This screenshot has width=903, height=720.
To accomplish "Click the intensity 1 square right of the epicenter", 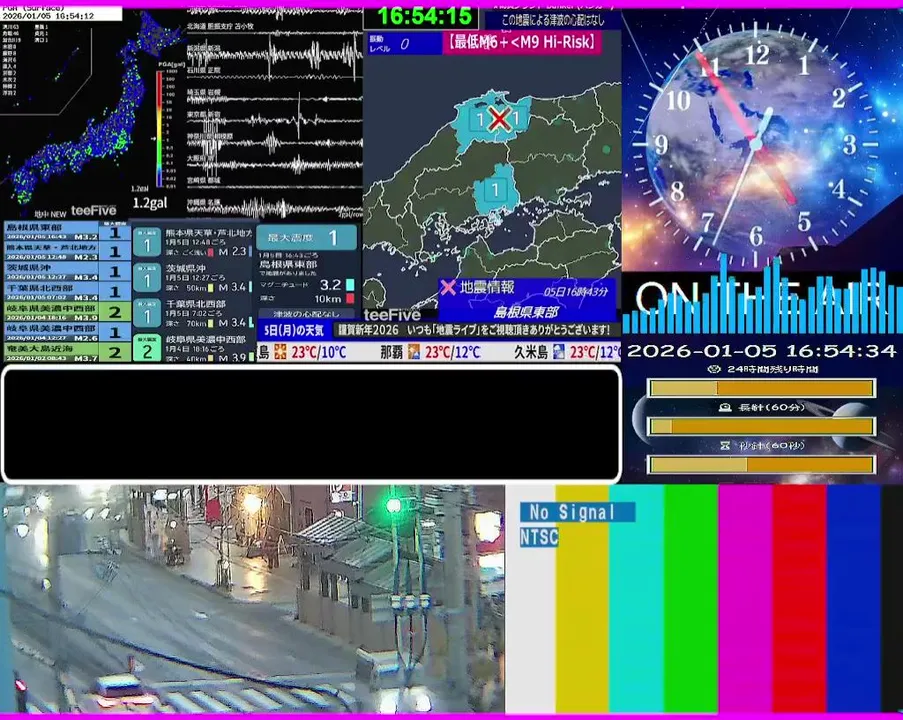I will 517,119.
